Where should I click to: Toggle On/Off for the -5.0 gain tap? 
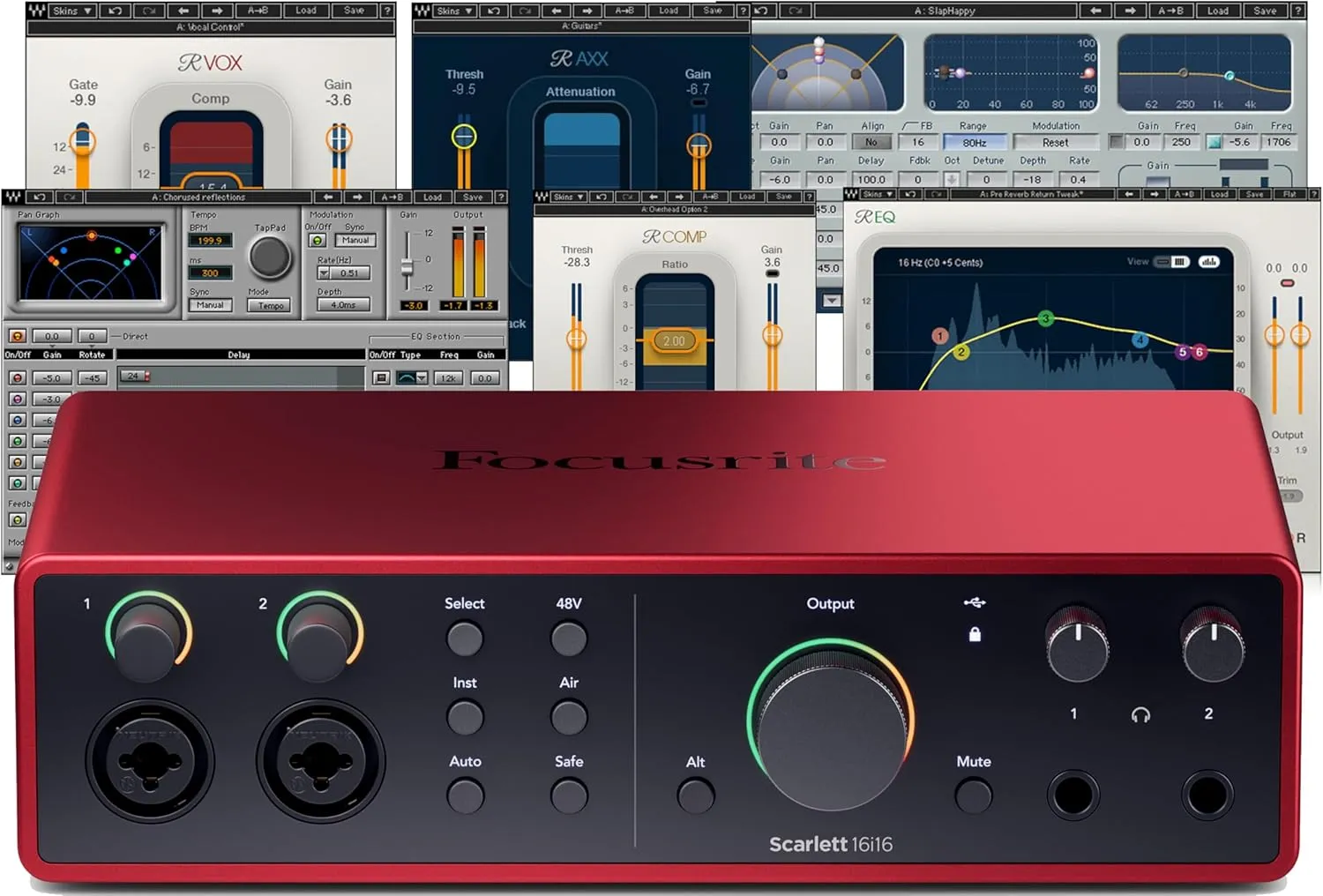point(17,377)
